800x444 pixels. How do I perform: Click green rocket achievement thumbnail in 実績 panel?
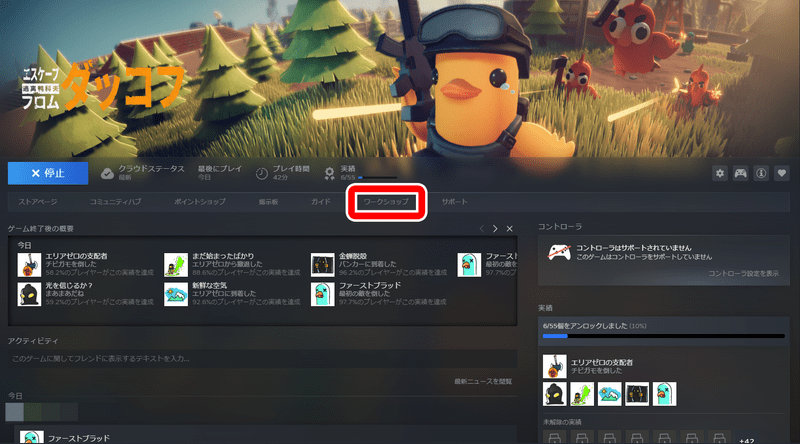[x=582, y=394]
